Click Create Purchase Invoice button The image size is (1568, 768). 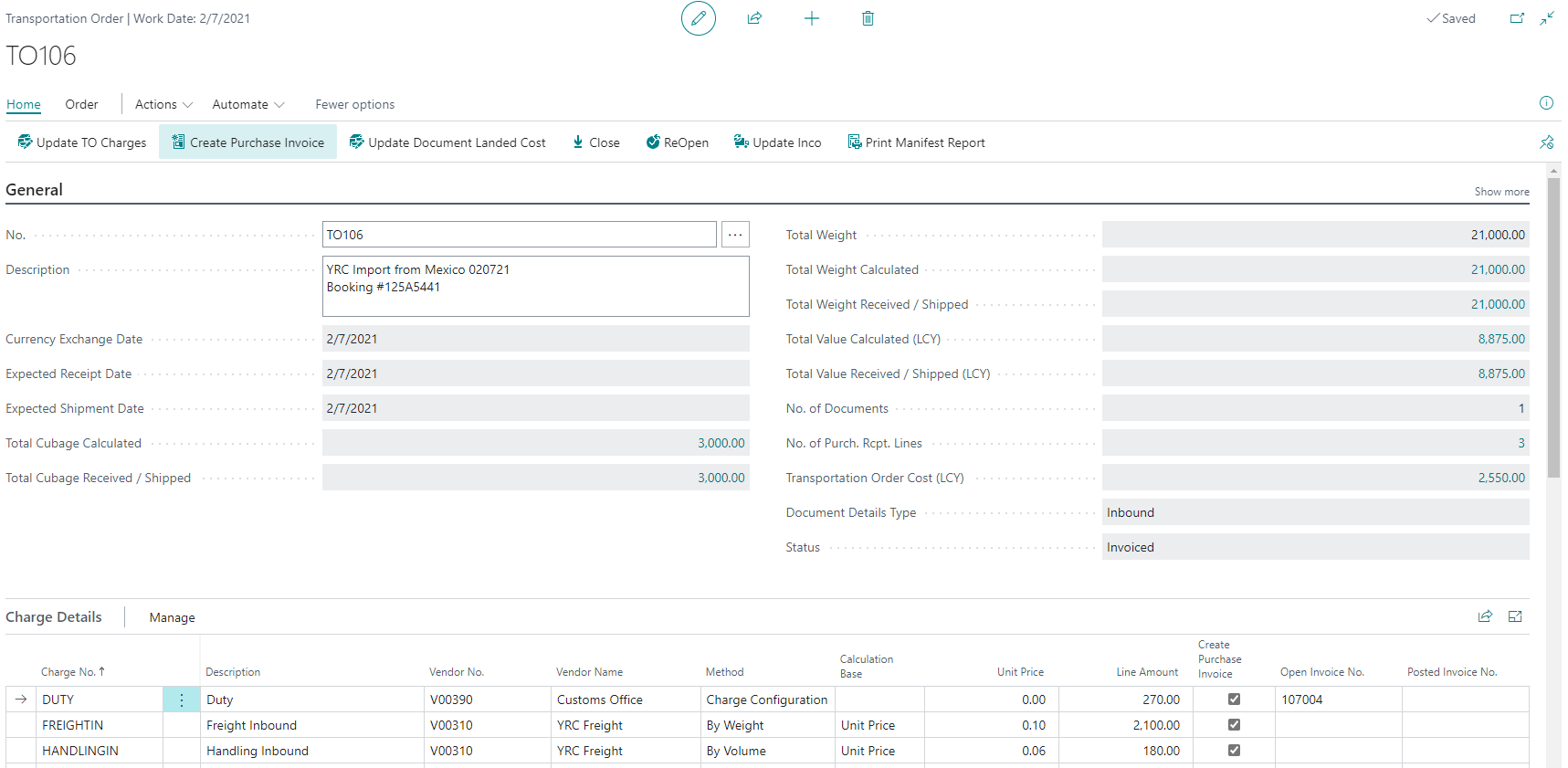[247, 142]
